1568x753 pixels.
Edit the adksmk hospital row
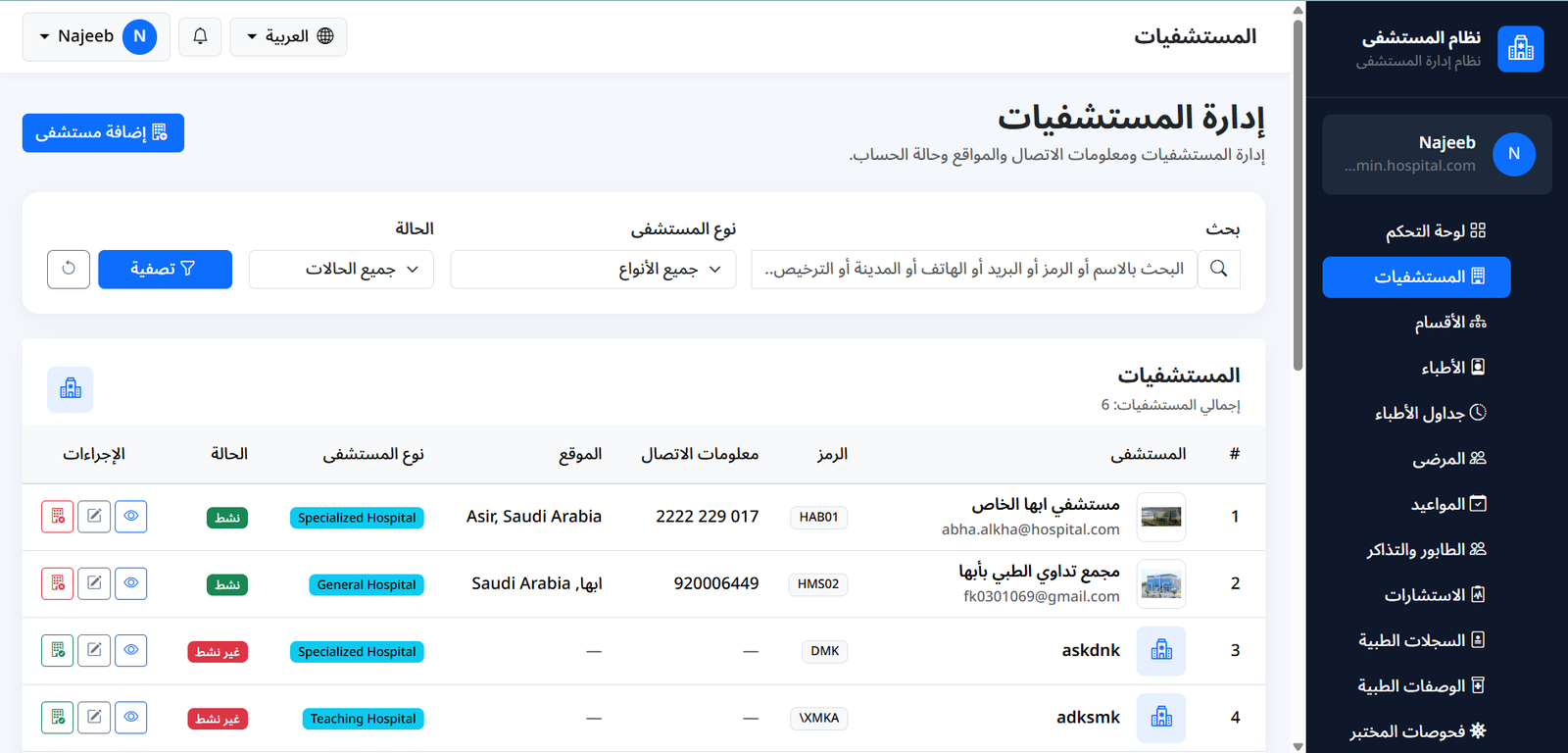94,718
